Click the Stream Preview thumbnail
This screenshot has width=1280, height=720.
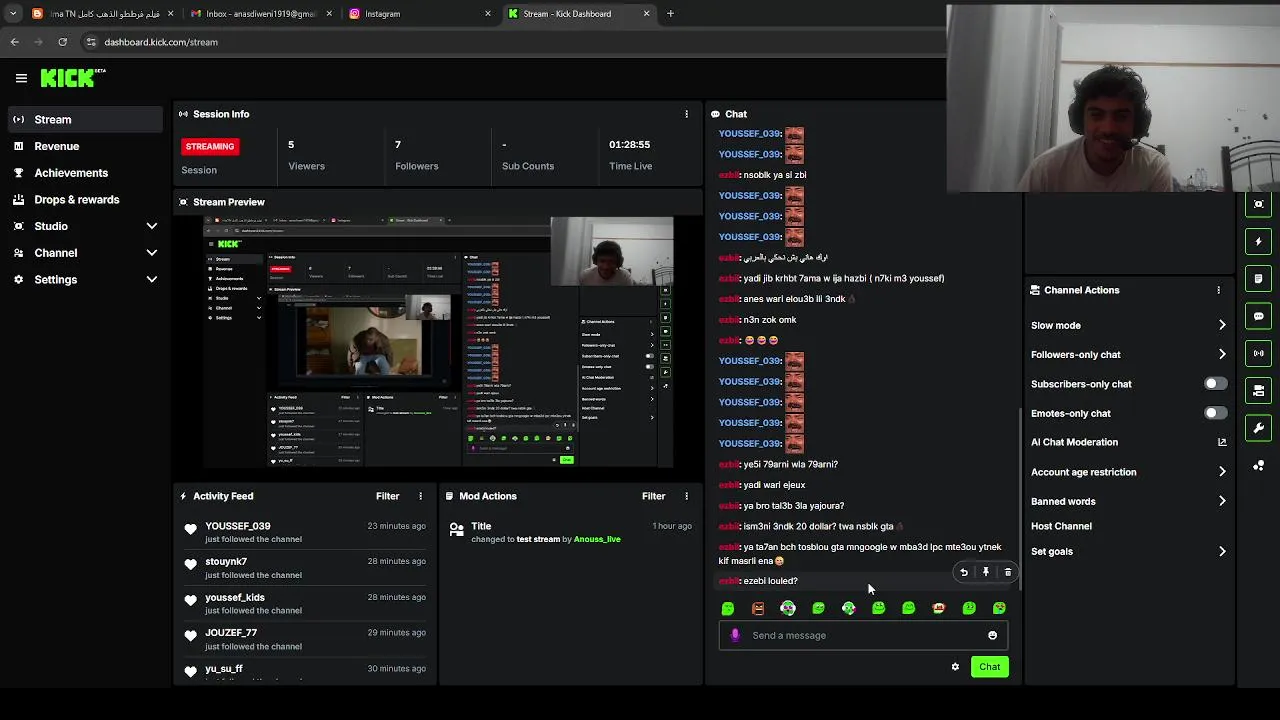[438, 342]
